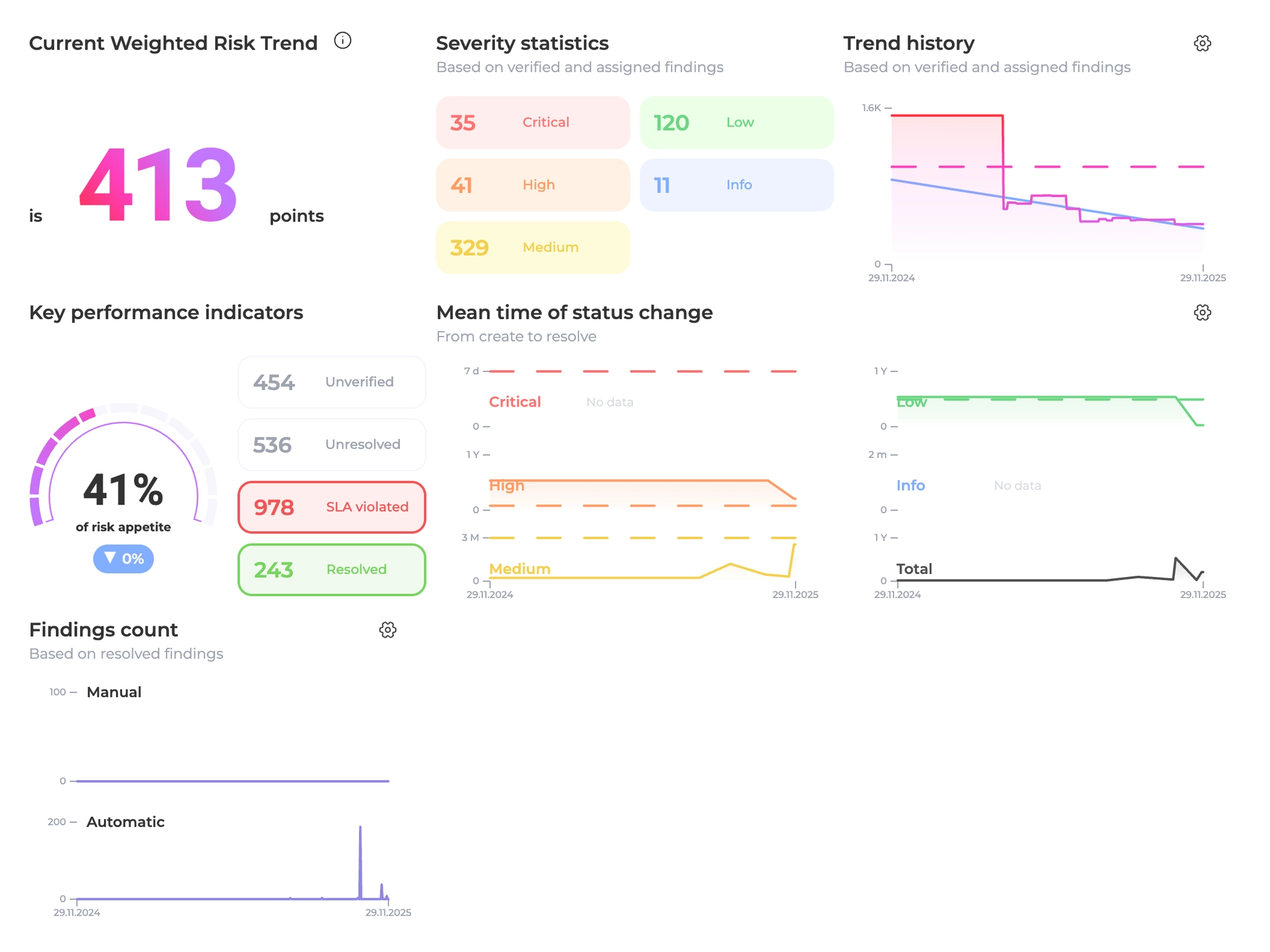1270x952 pixels.
Task: Click the Resolved KPI card showing 243
Action: [332, 570]
